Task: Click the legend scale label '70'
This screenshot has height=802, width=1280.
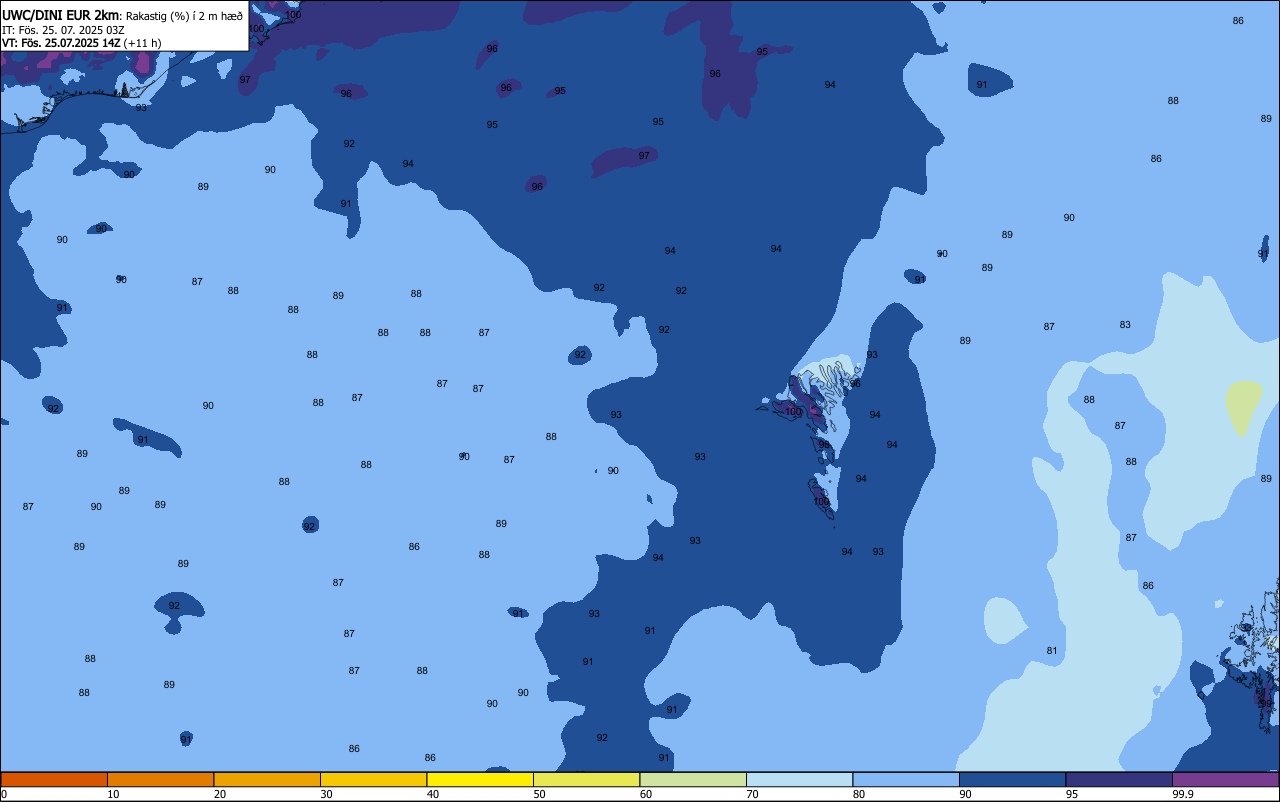Action: click(x=752, y=794)
